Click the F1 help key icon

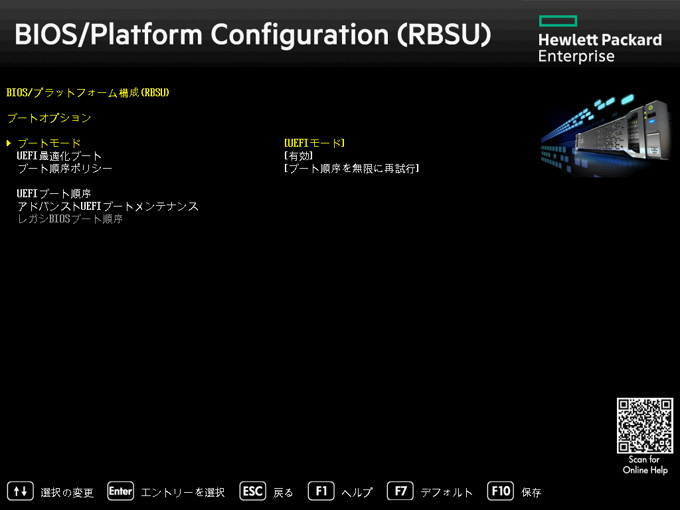(321, 491)
